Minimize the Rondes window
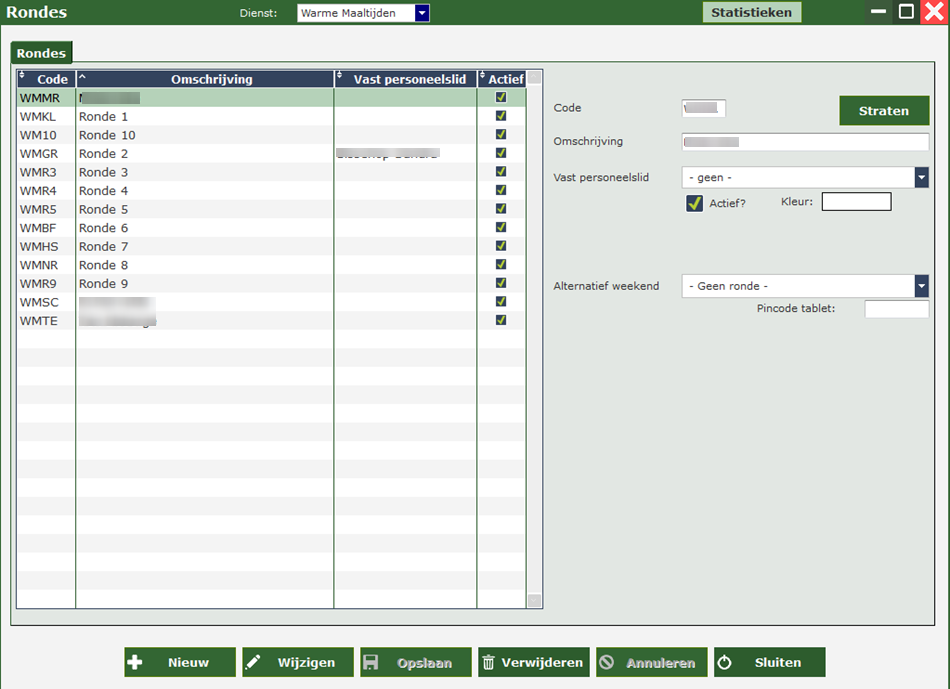The height and width of the screenshot is (689, 950). tap(878, 12)
